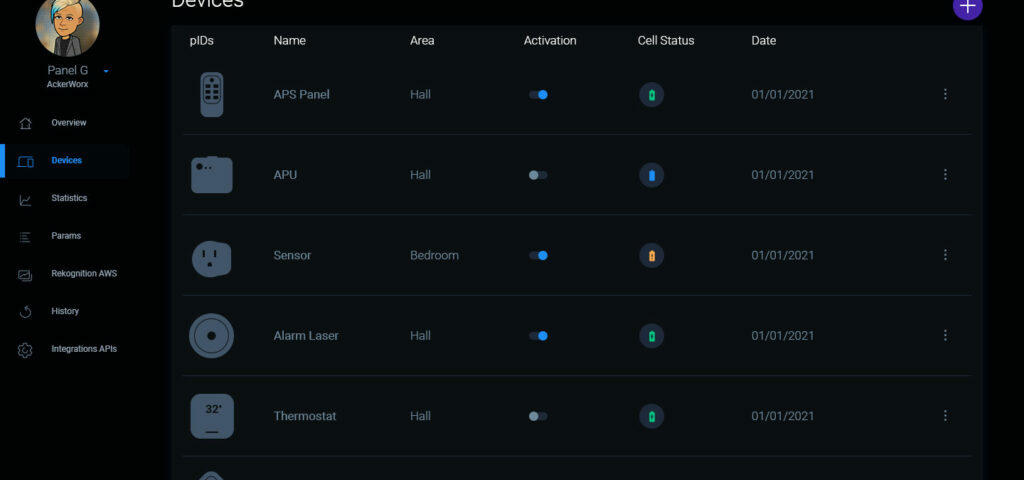Open the Statistics section
Viewport: 1024px width, 480px height.
pos(68,198)
